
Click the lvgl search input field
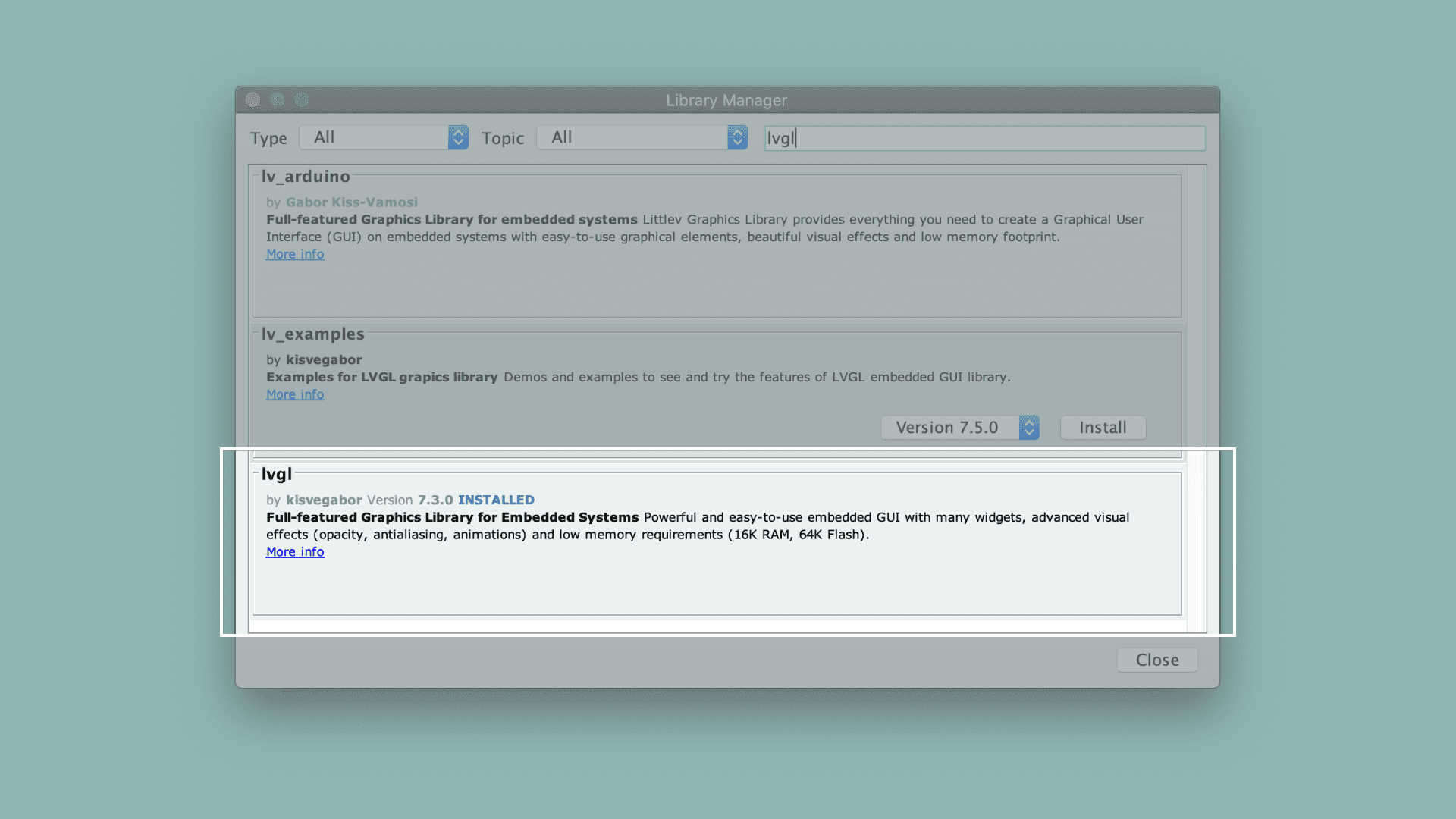tap(986, 138)
